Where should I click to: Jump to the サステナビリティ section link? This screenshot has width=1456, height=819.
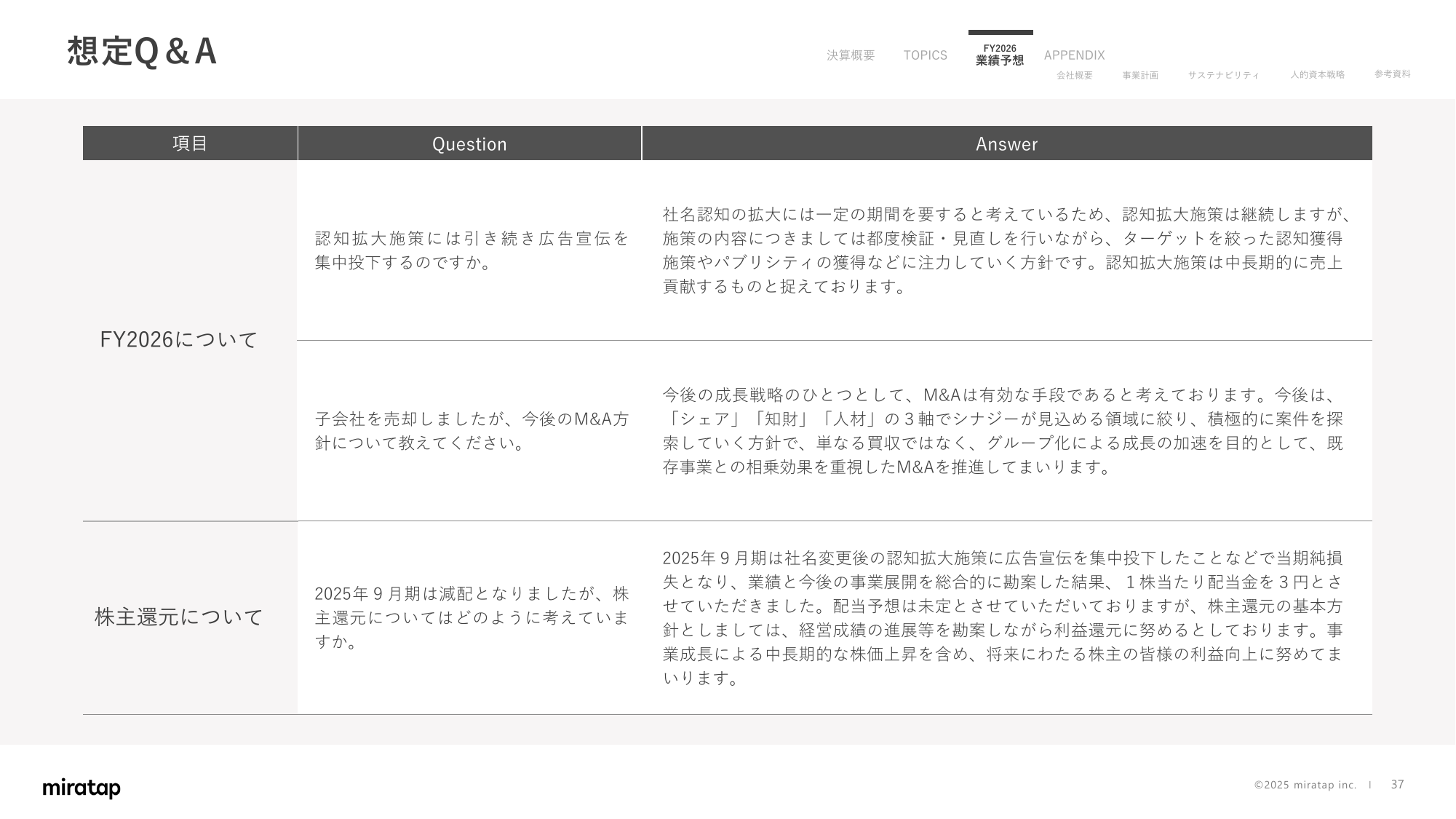[x=1223, y=75]
